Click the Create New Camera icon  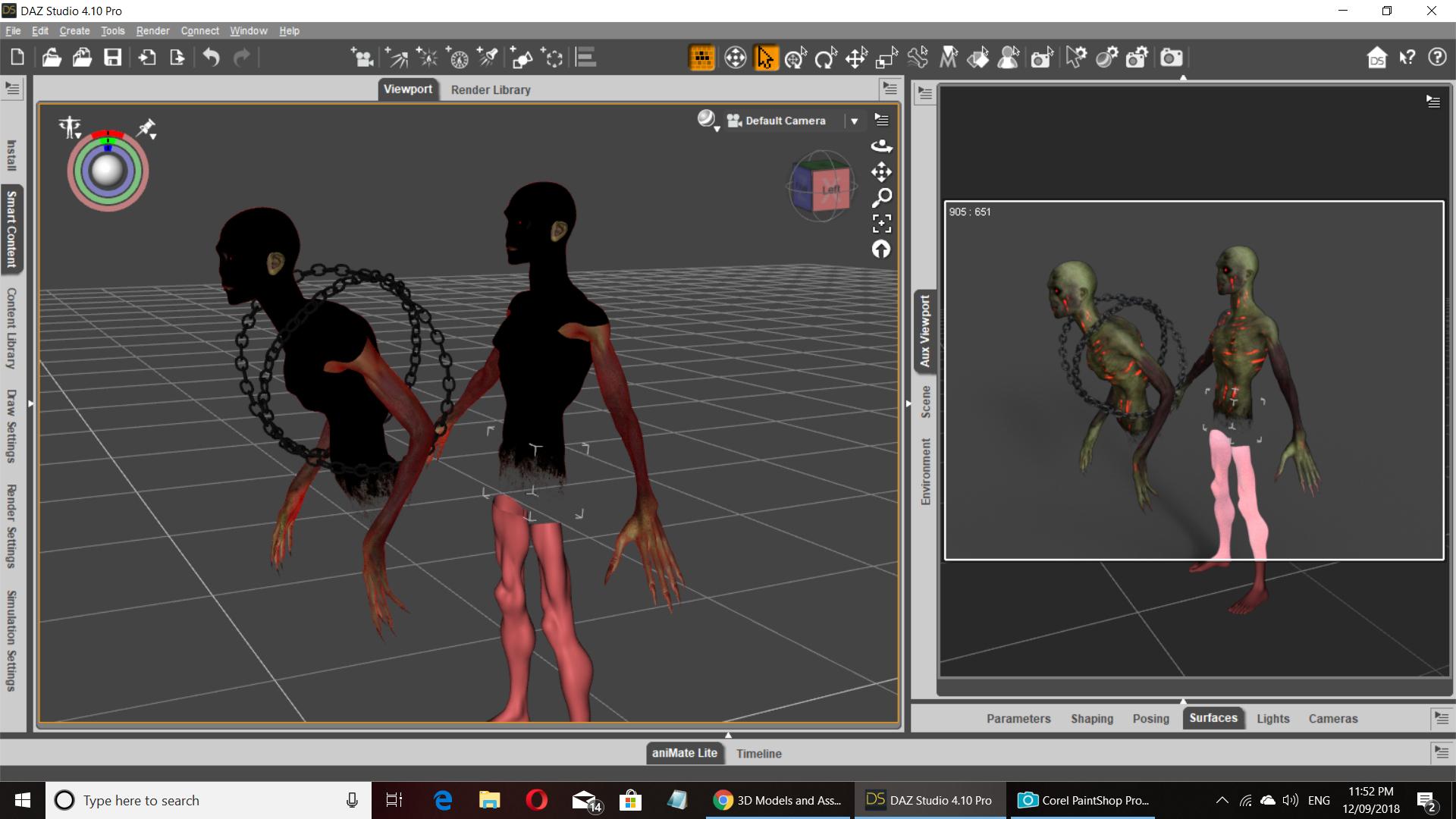[x=363, y=58]
